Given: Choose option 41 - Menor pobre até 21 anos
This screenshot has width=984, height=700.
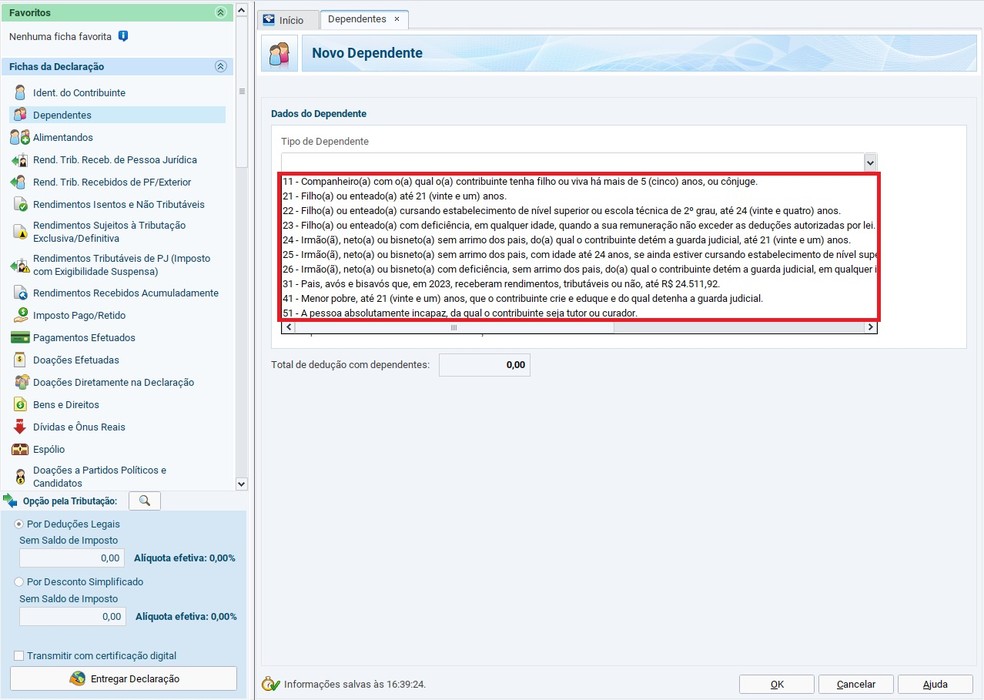Looking at the screenshot, I should tap(579, 298).
